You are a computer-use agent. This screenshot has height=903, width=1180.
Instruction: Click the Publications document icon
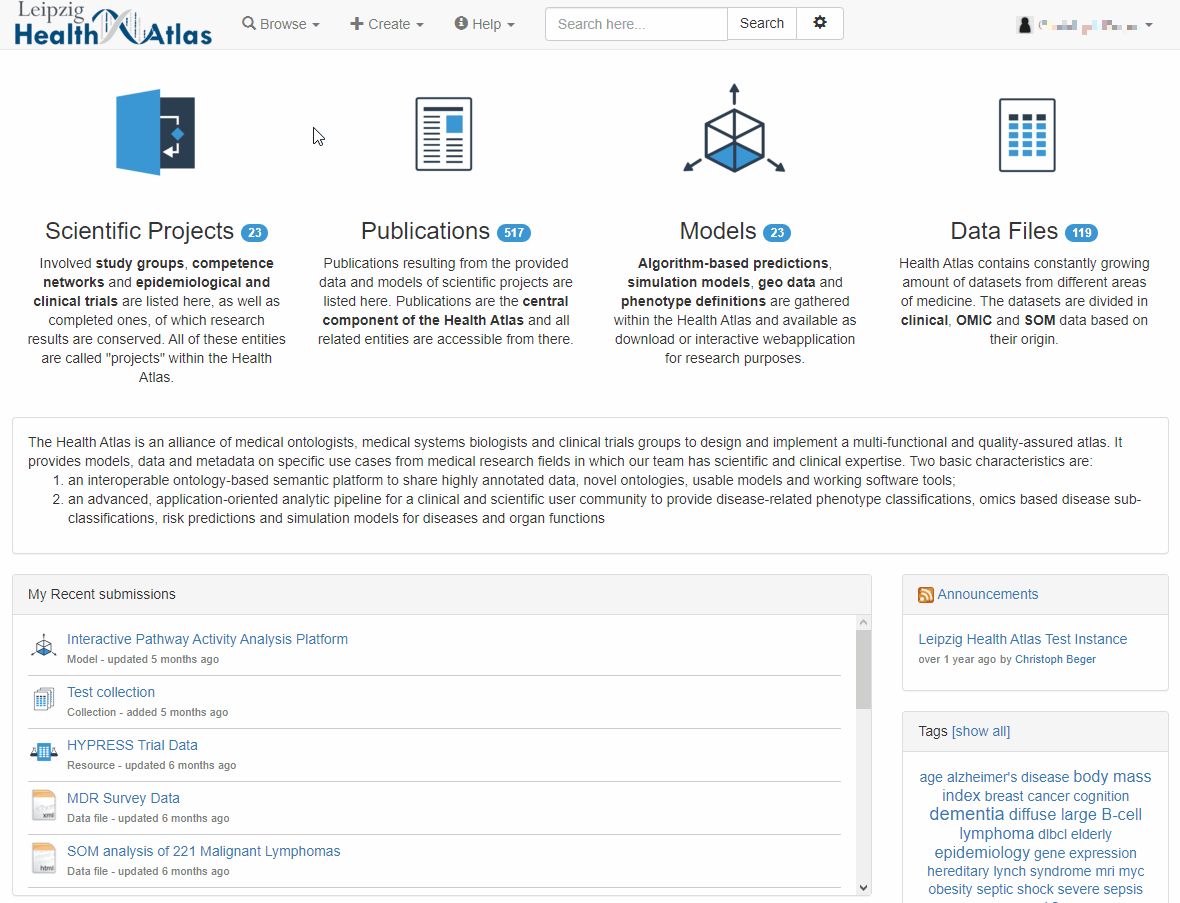[443, 134]
